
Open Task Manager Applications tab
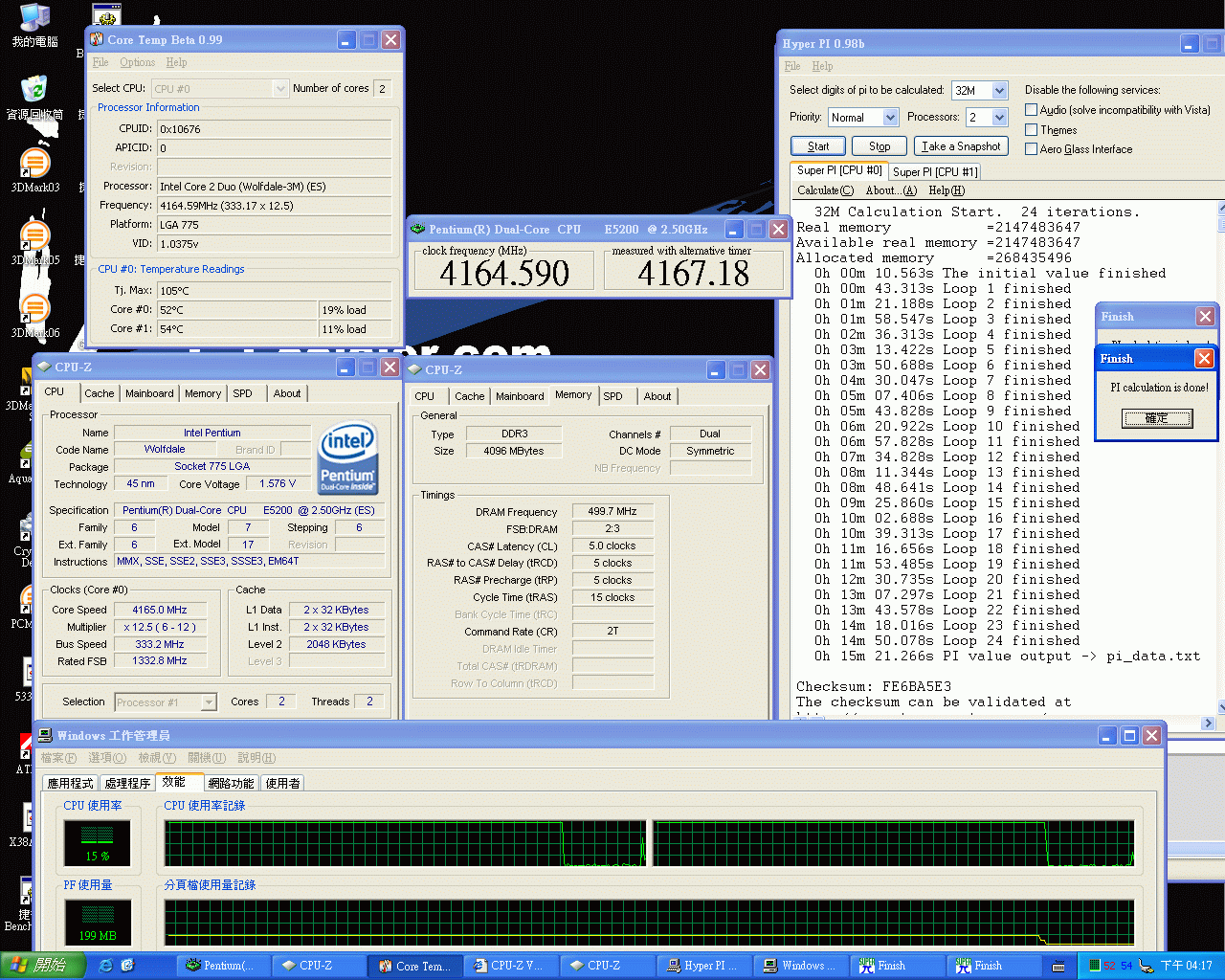(x=71, y=783)
